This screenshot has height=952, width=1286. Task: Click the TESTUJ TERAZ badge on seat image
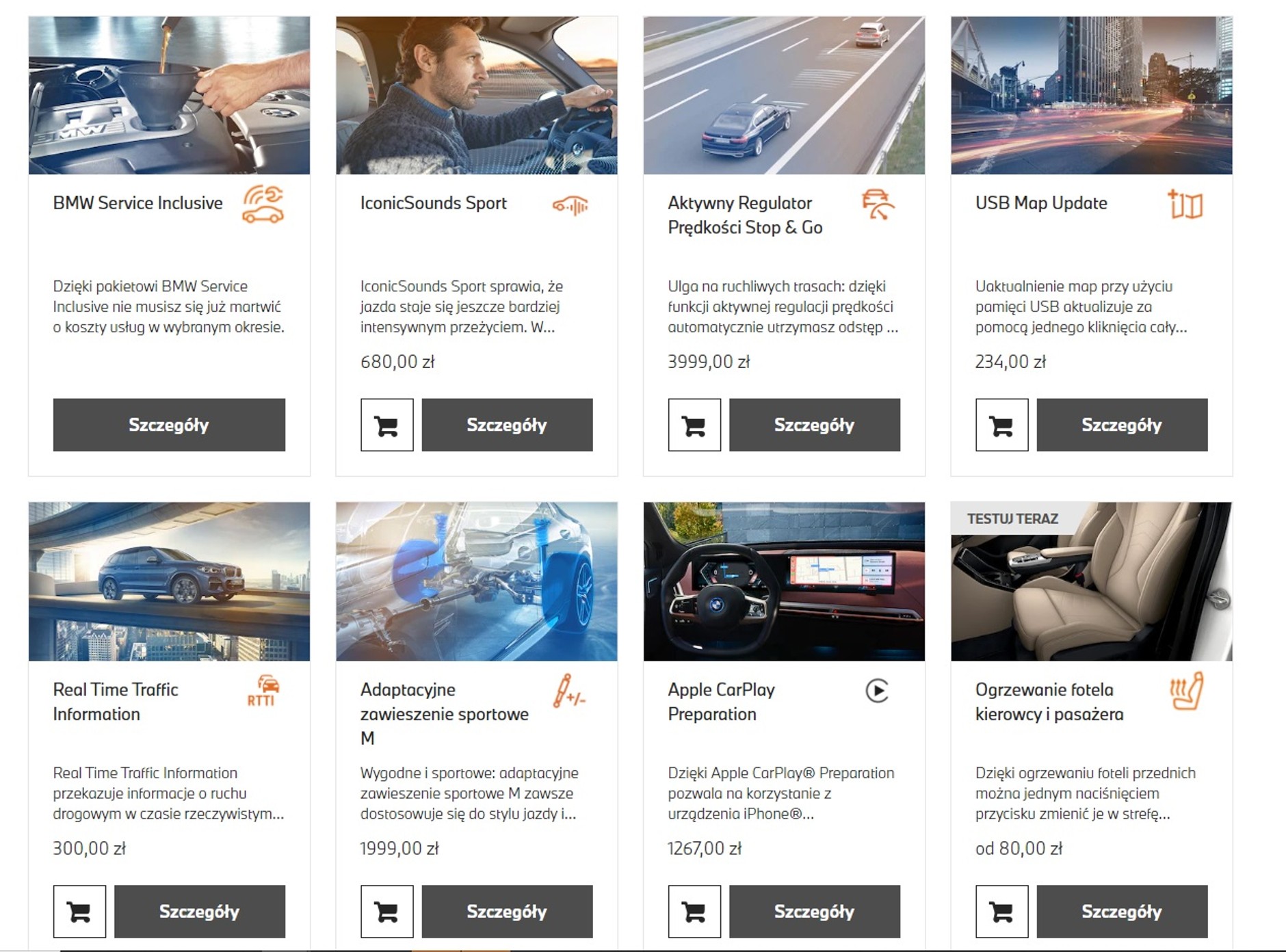point(1012,518)
